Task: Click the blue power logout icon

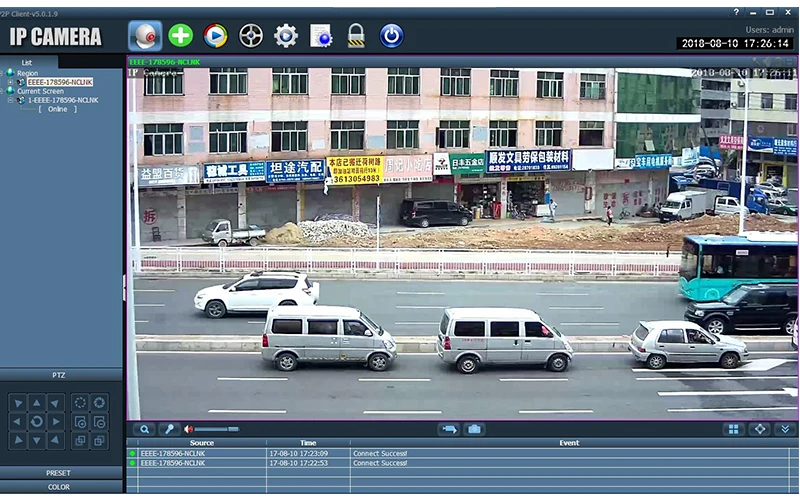Action: pos(391,36)
